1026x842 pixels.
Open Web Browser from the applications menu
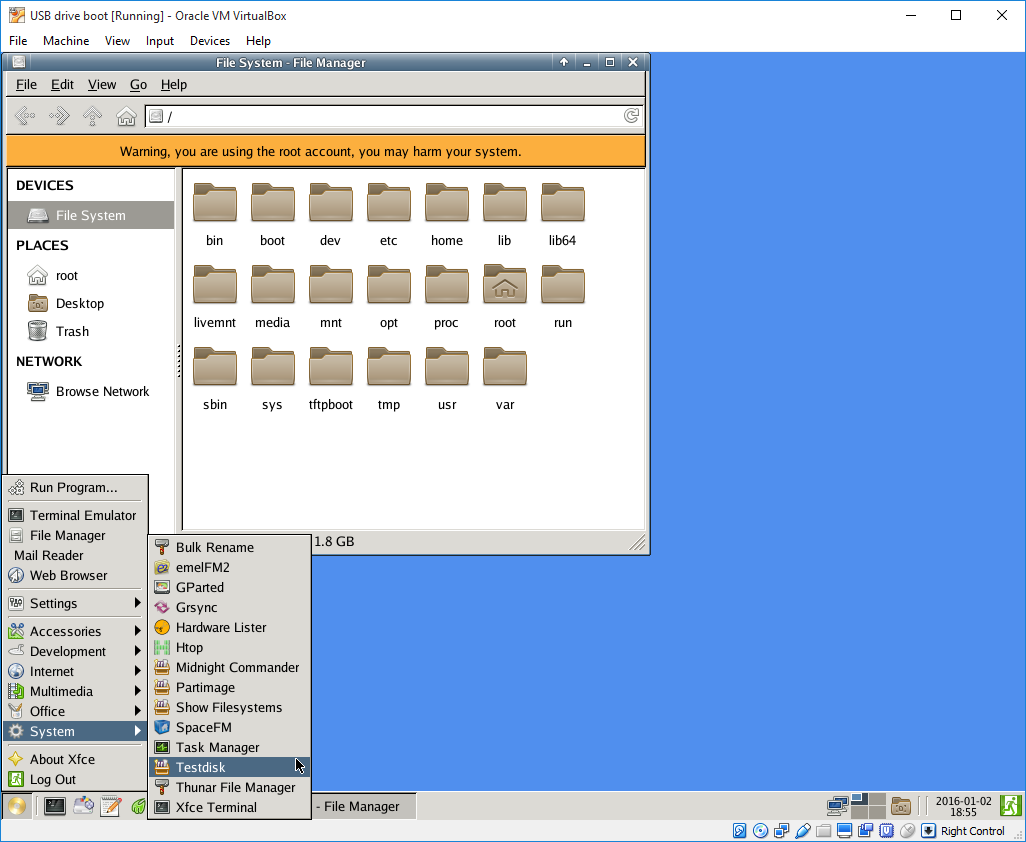pyautogui.click(x=74, y=576)
